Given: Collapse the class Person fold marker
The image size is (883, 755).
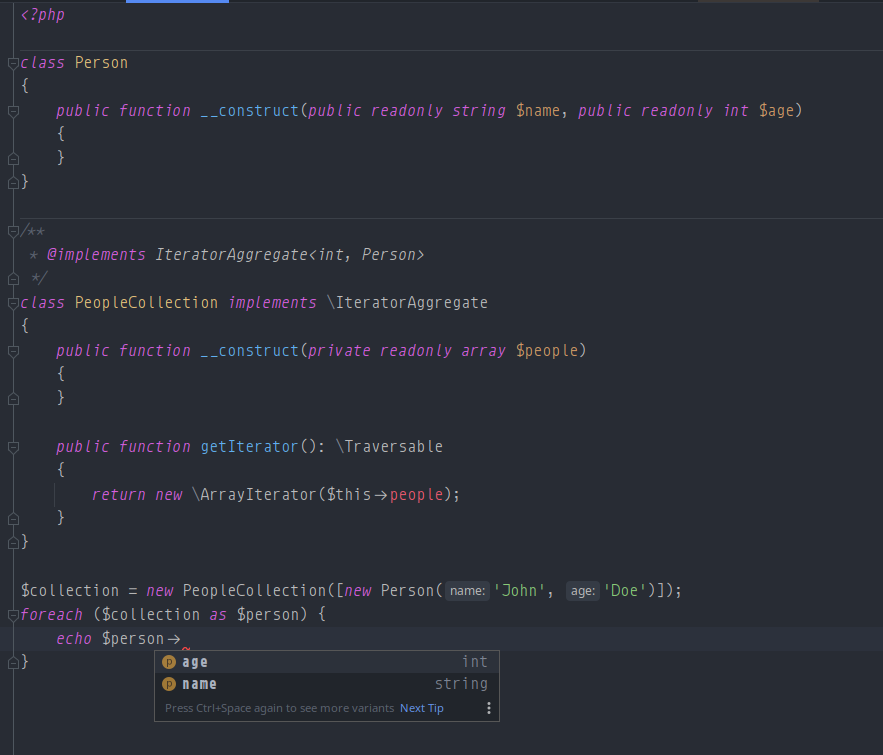Looking at the screenshot, I should pyautogui.click(x=14, y=63).
